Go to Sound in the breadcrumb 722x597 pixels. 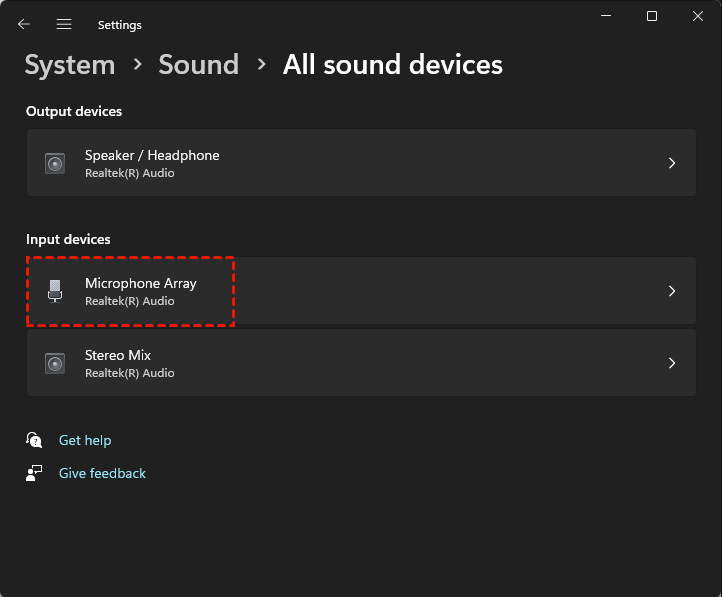(198, 65)
